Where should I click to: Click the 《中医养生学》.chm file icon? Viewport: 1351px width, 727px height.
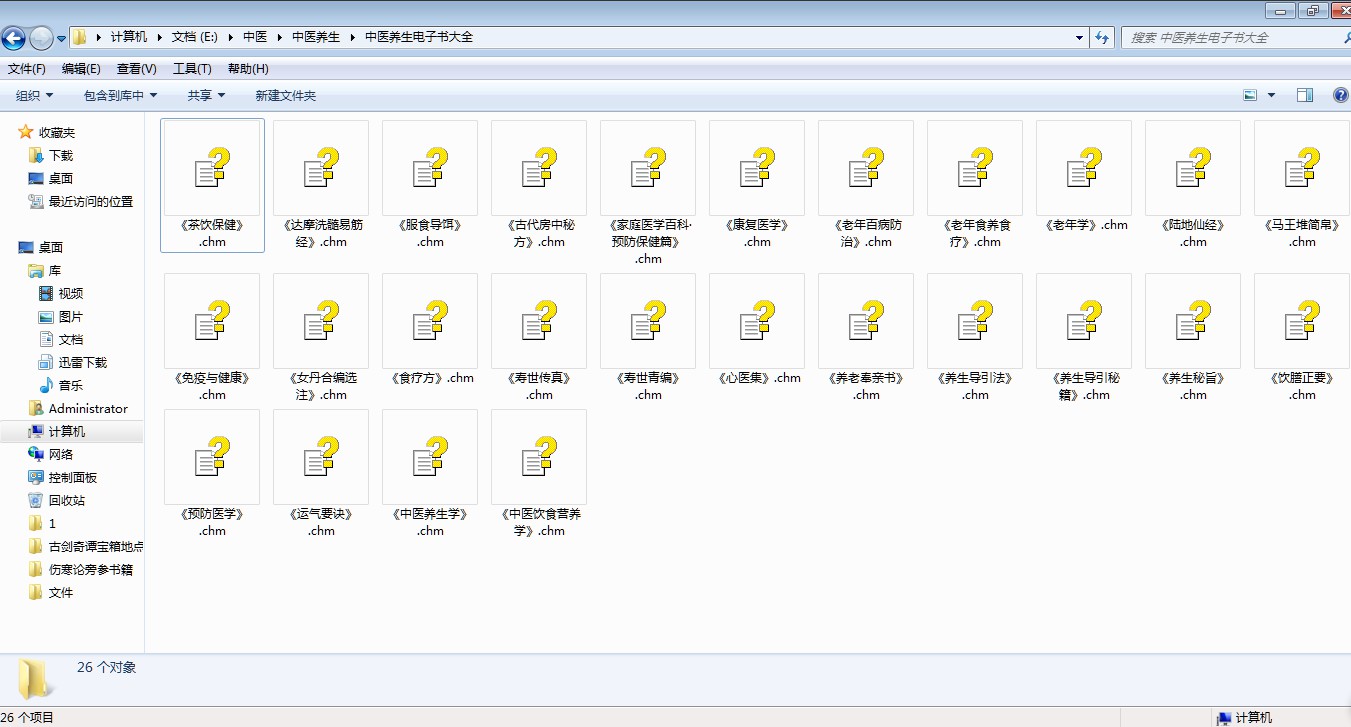click(430, 457)
